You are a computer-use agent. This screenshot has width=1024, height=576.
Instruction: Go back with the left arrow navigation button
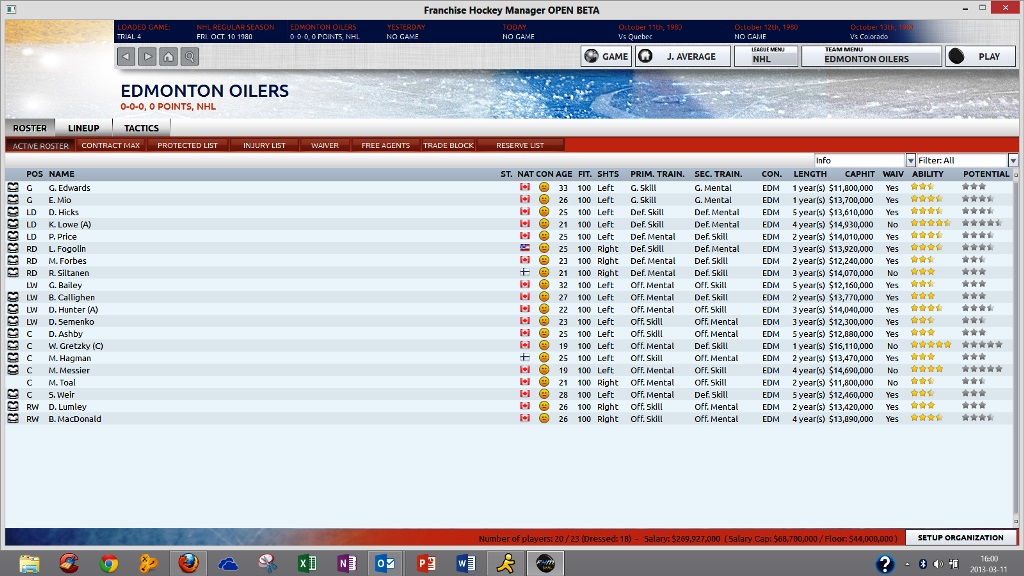click(126, 57)
